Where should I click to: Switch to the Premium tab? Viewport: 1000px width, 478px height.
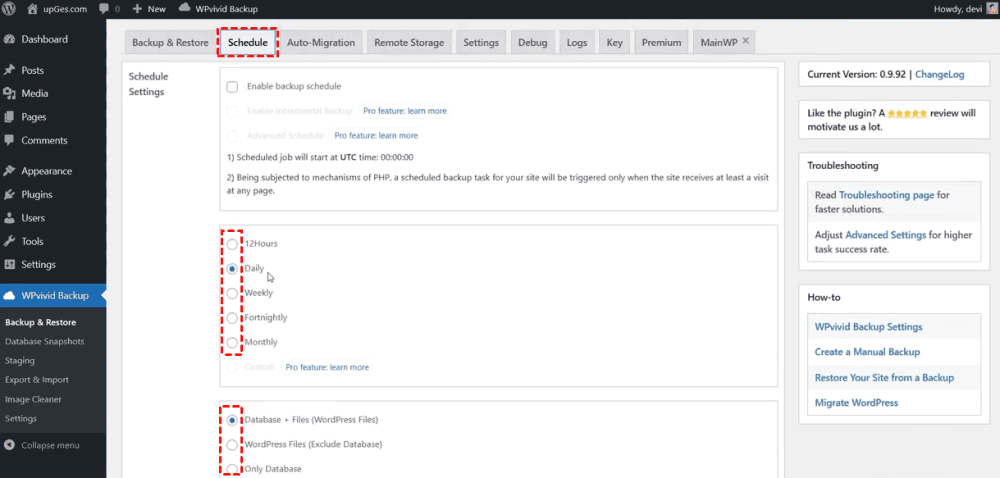coord(661,43)
